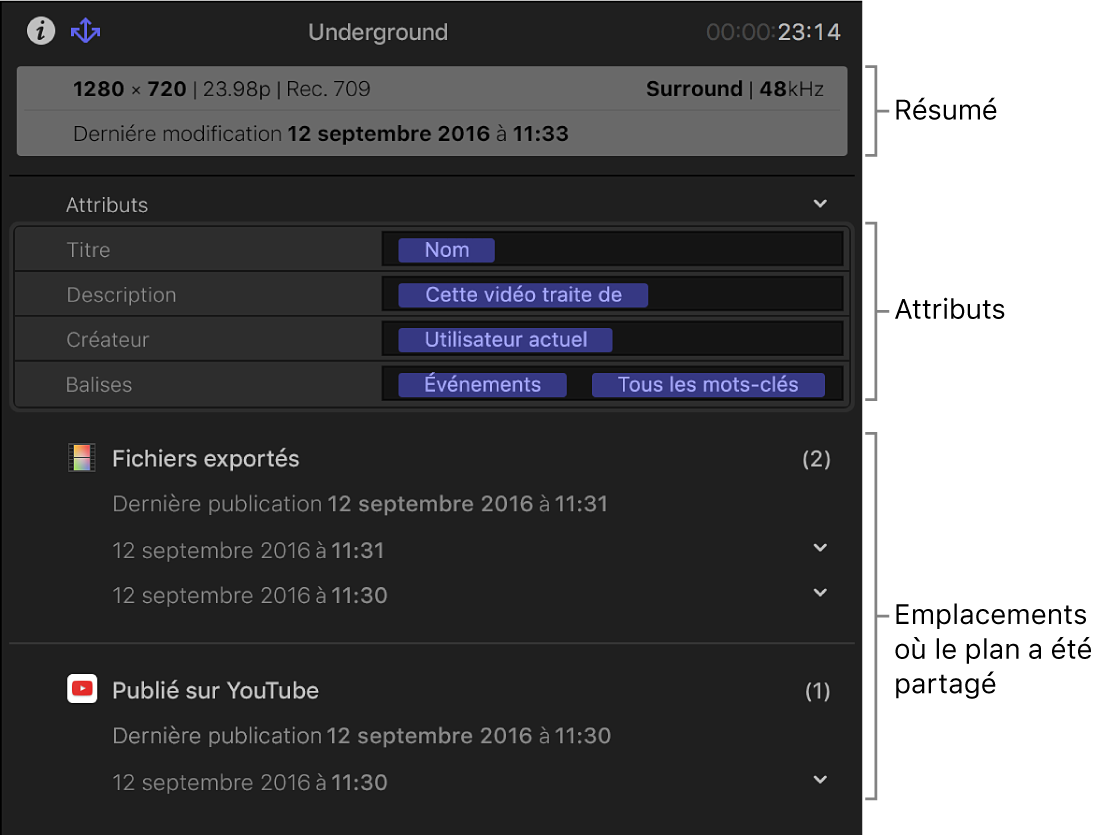This screenshot has height=835, width=1099.
Task: Select the Événements tag token
Action: click(x=482, y=385)
